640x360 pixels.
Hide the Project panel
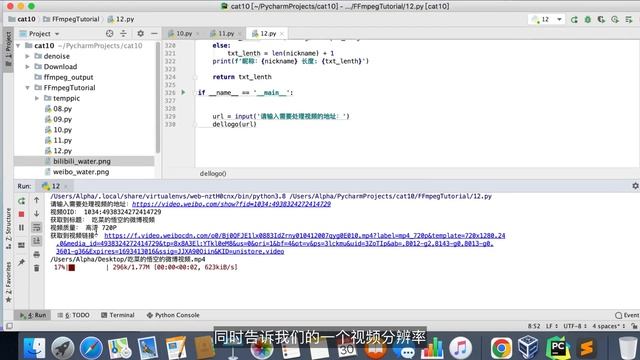pos(154,33)
